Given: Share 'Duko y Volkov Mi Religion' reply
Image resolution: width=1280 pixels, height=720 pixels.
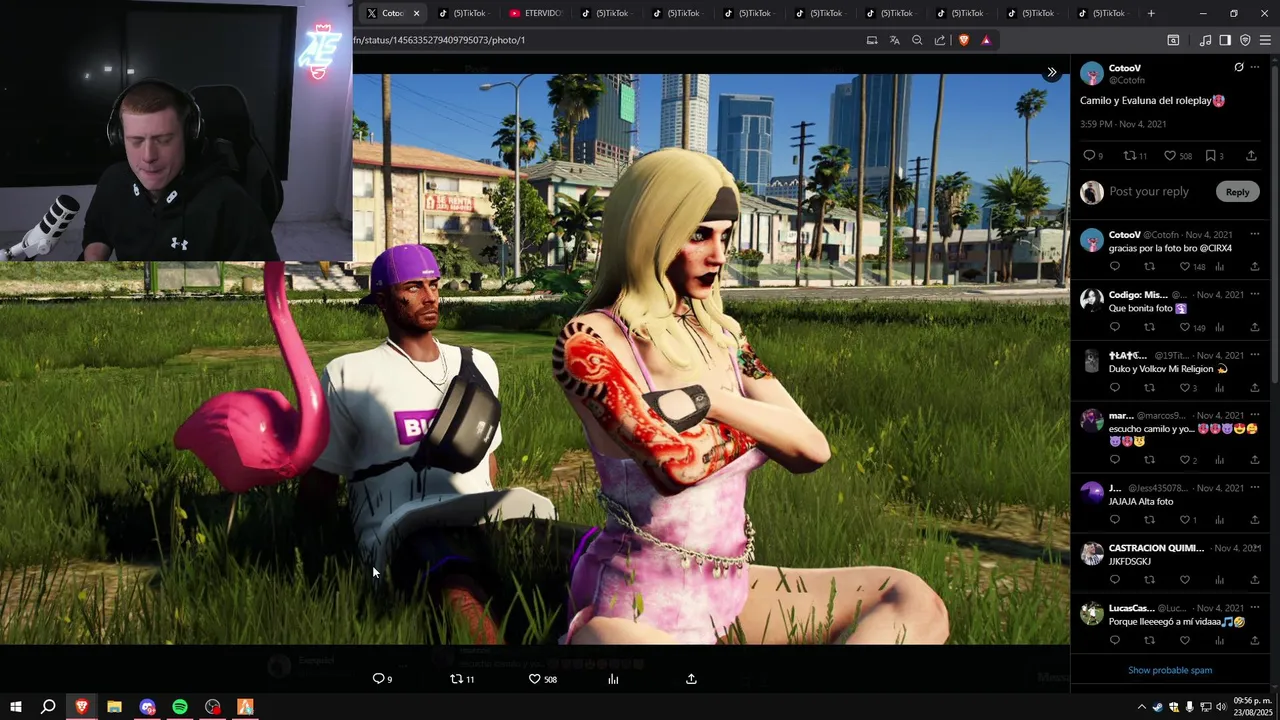Looking at the screenshot, I should click(1254, 388).
